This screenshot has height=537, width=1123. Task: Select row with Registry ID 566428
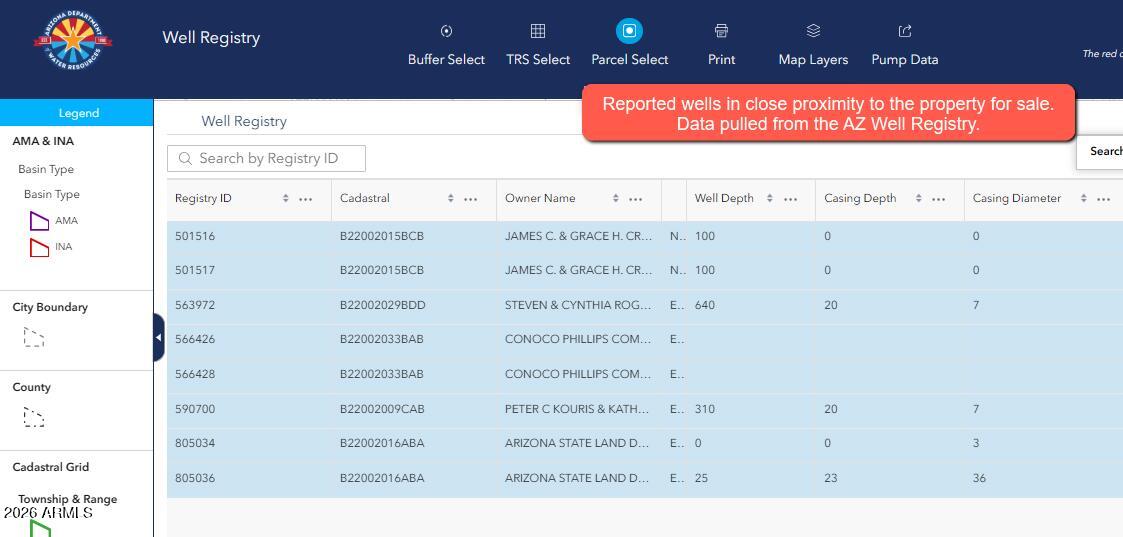pyautogui.click(x=645, y=374)
